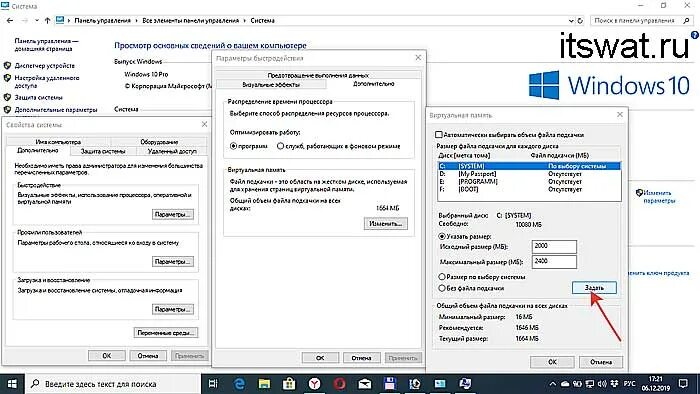
Task: Click the OneDrive cloud tray icon
Action: (x=565, y=384)
